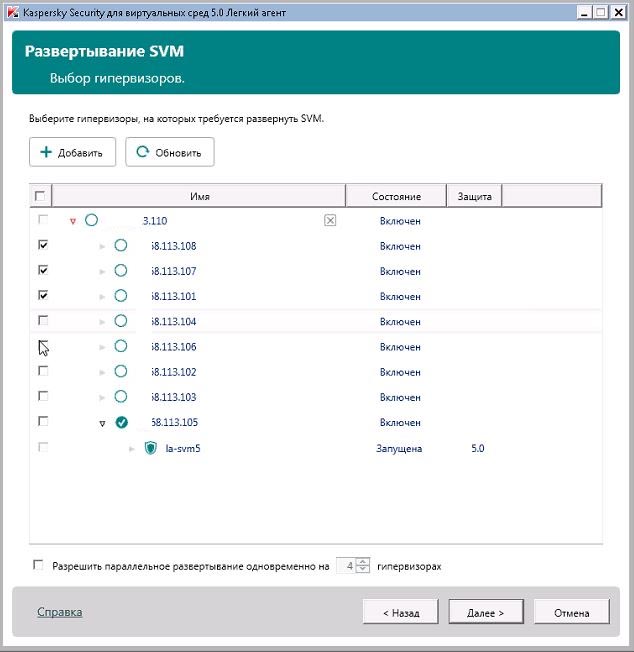
Task: Go back with the Назад button
Action: [401, 612]
